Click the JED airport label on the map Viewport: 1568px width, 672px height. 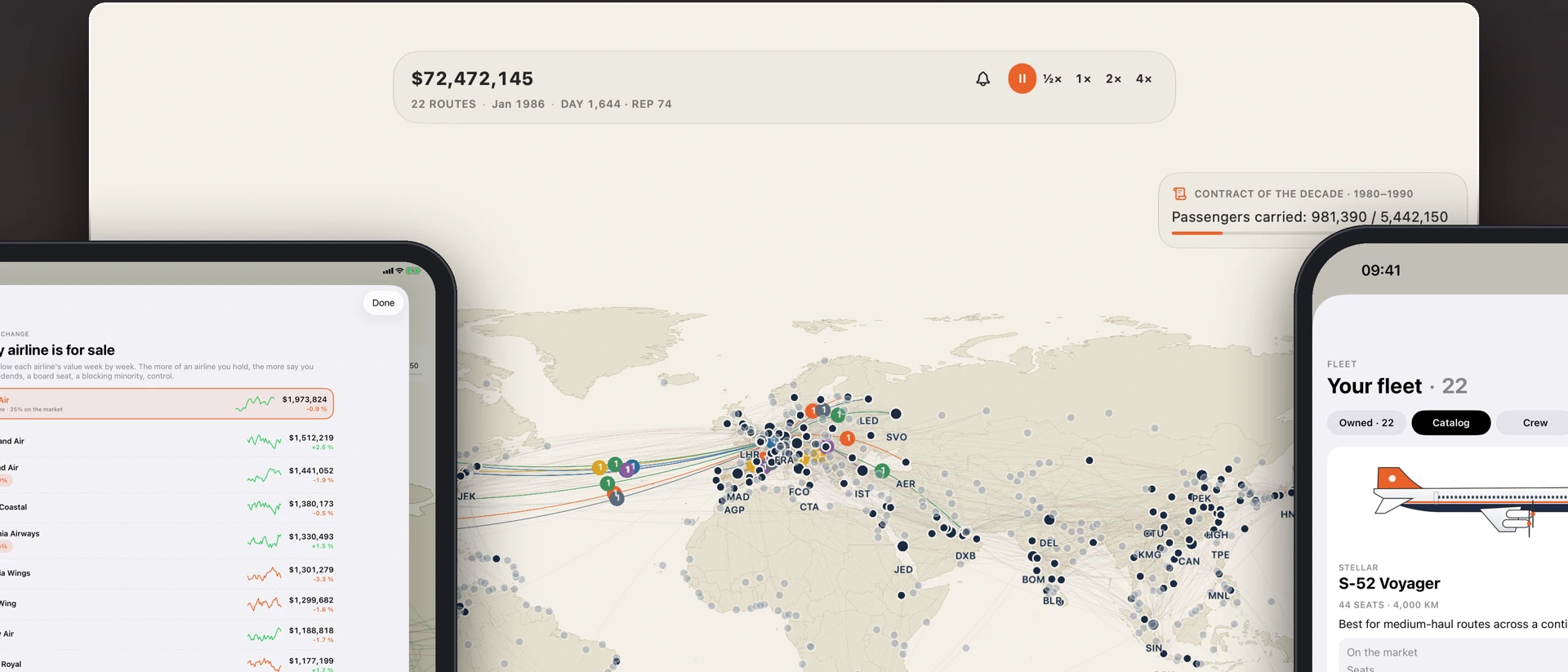click(x=903, y=570)
